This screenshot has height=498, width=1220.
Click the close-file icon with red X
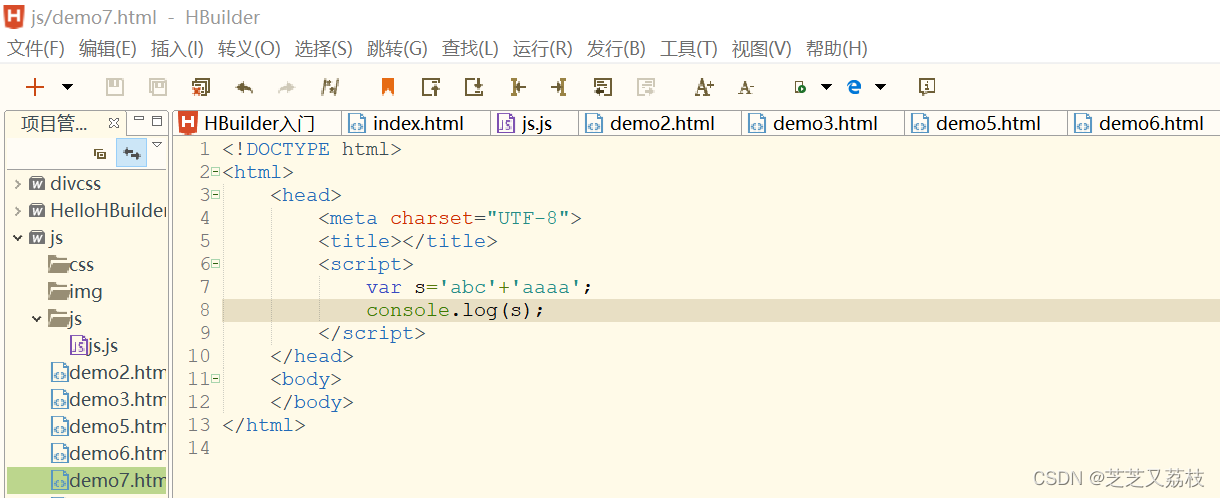[x=201, y=87]
